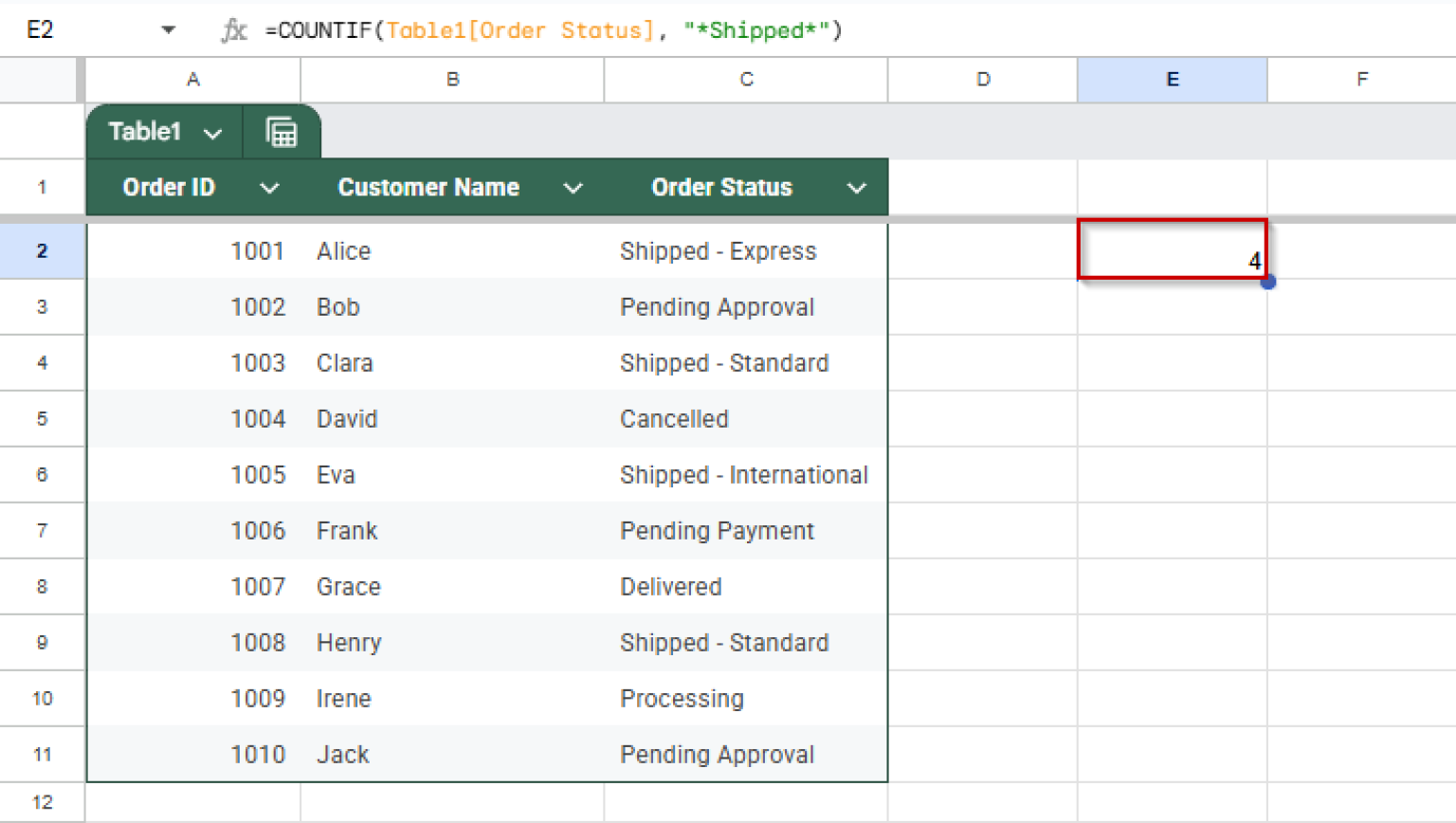The height and width of the screenshot is (823, 1456).
Task: Click the select-all corner box above row 1
Action: tap(42, 80)
